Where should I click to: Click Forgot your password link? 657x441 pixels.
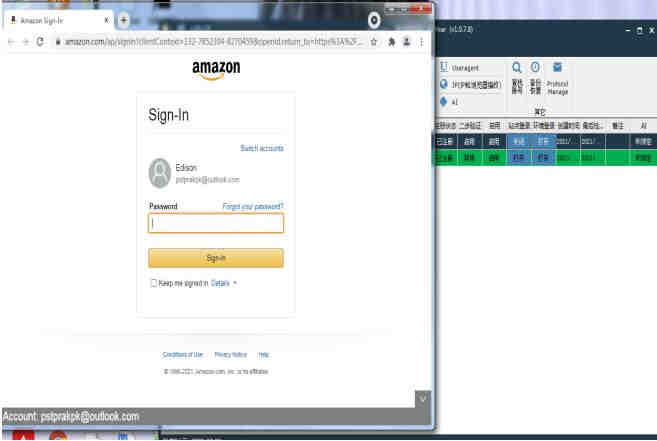[253, 206]
